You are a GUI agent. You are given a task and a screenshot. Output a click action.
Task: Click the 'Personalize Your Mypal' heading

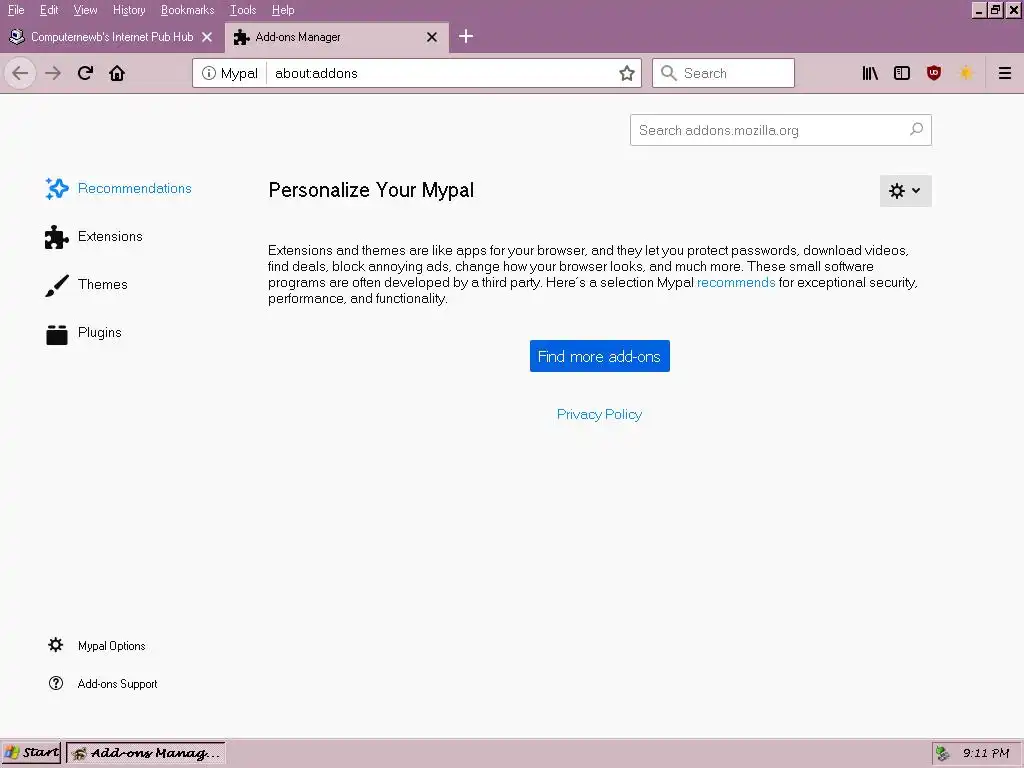371,190
